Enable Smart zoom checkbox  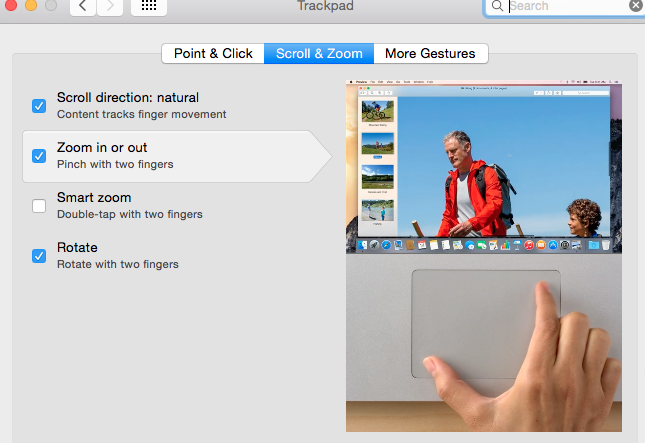coord(39,206)
